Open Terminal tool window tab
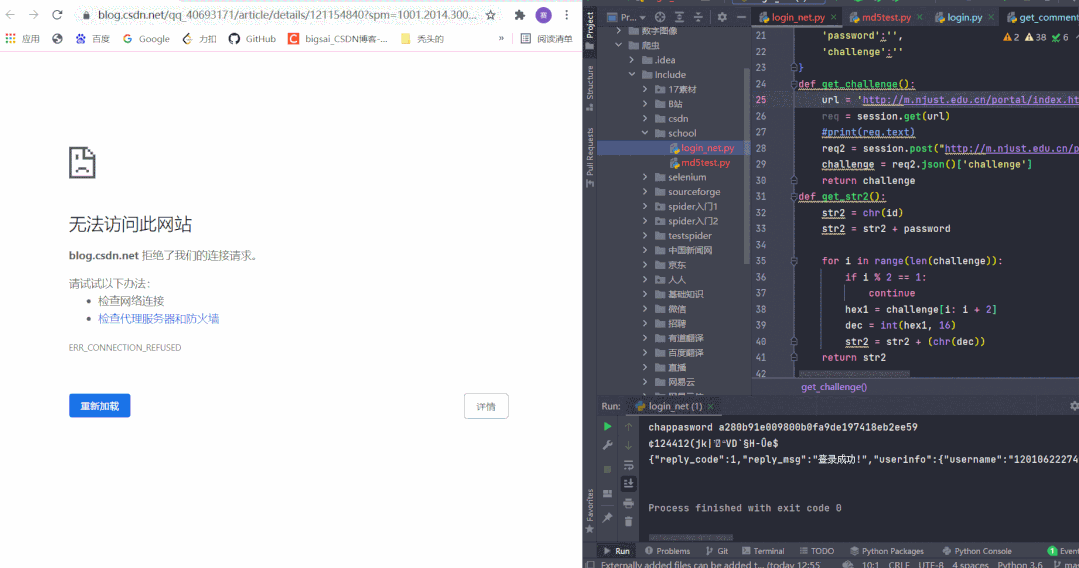Image resolution: width=1079 pixels, height=568 pixels. (x=762, y=551)
